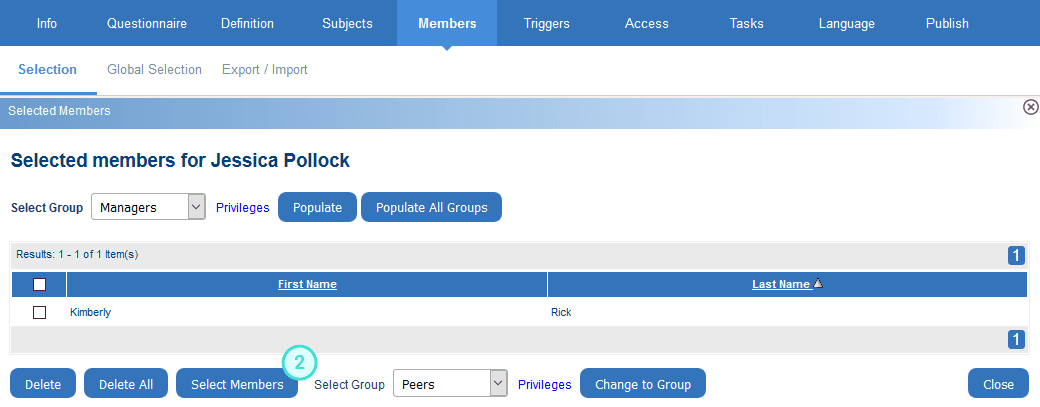The image size is (1040, 407).
Task: Open the Info tab
Action: [46, 23]
